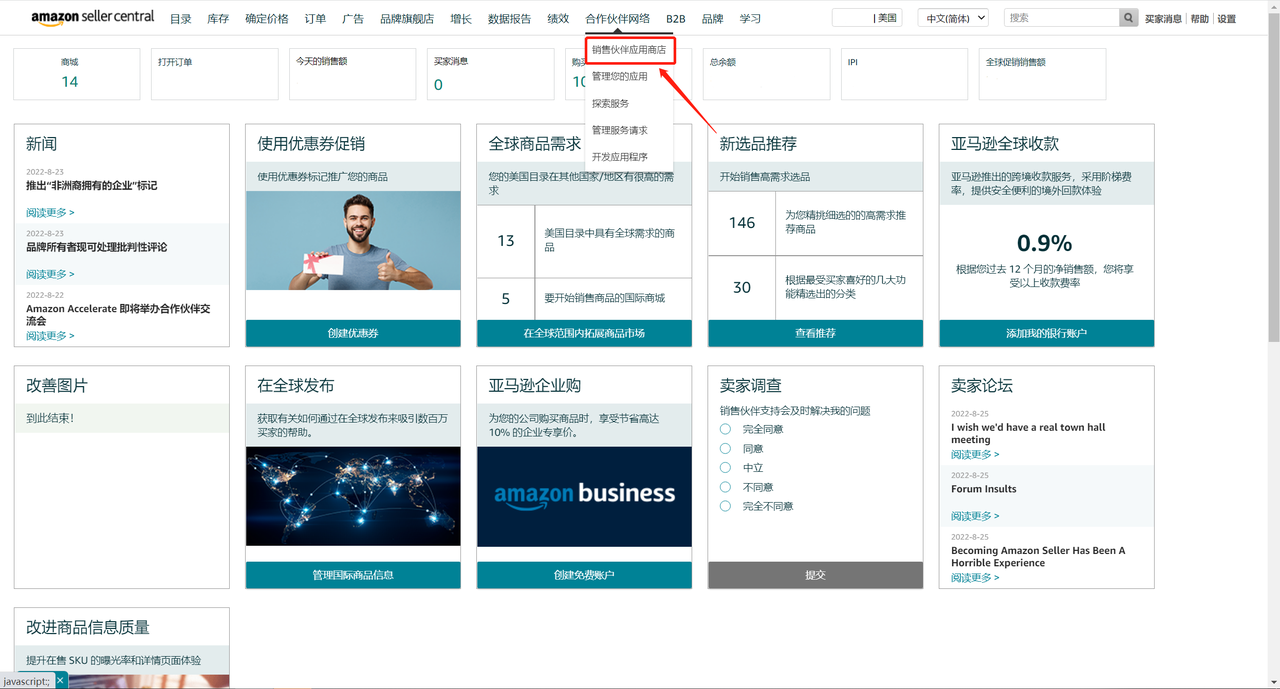
Task: Click the 买家消息 link beside 帮助
Action: coord(1163,19)
